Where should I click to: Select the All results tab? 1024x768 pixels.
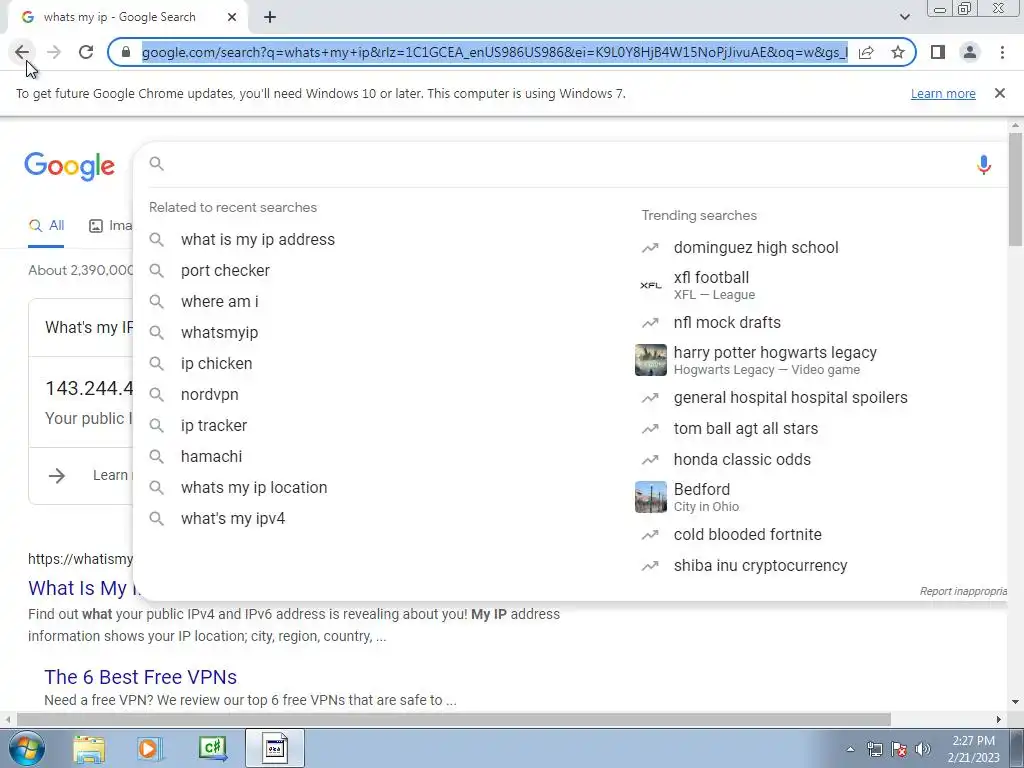tap(46, 226)
